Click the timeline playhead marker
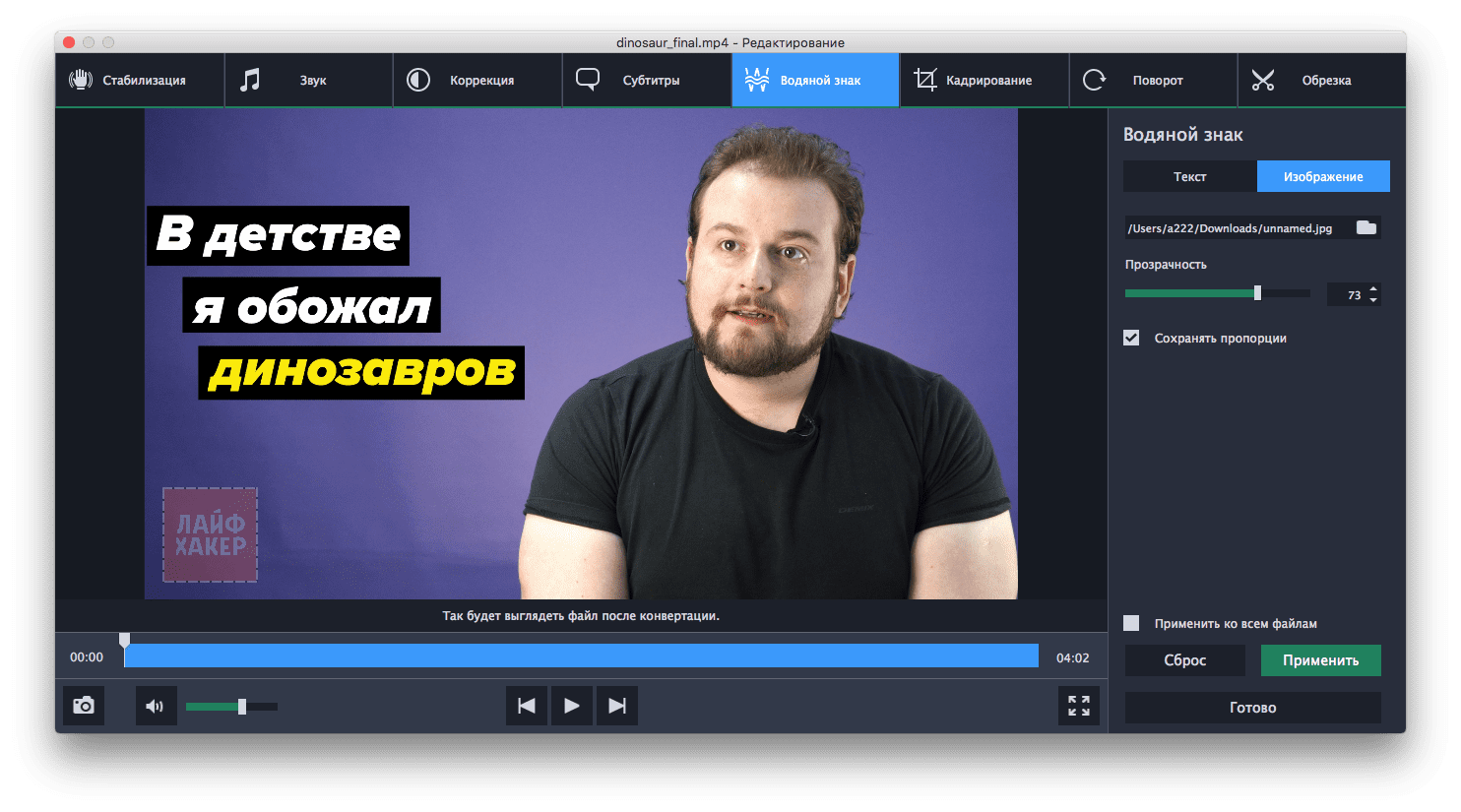This screenshot has width=1461, height=812. pos(124,640)
